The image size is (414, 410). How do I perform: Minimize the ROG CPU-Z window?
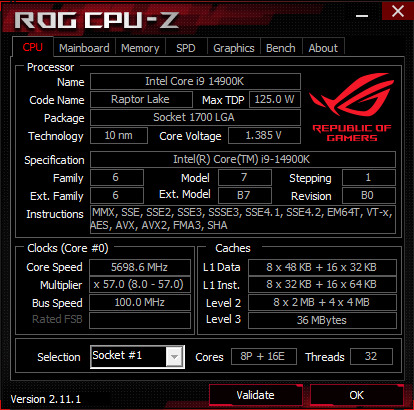pos(362,16)
